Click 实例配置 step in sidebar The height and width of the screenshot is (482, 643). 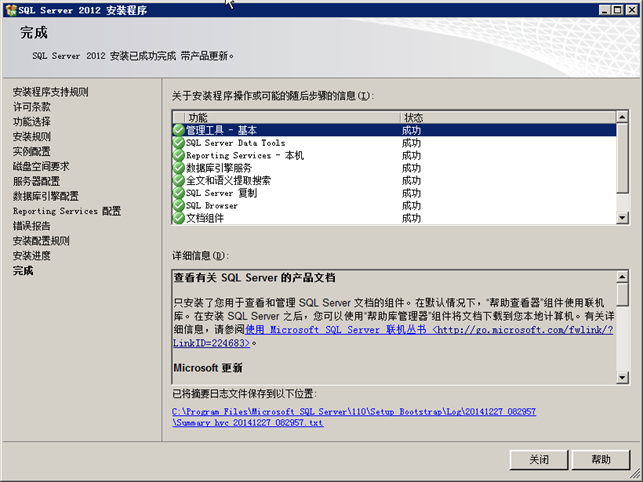32,151
